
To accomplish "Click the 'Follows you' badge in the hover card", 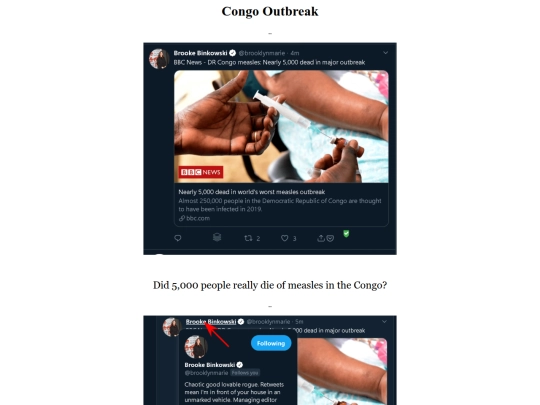I will pyautogui.click(x=245, y=373).
